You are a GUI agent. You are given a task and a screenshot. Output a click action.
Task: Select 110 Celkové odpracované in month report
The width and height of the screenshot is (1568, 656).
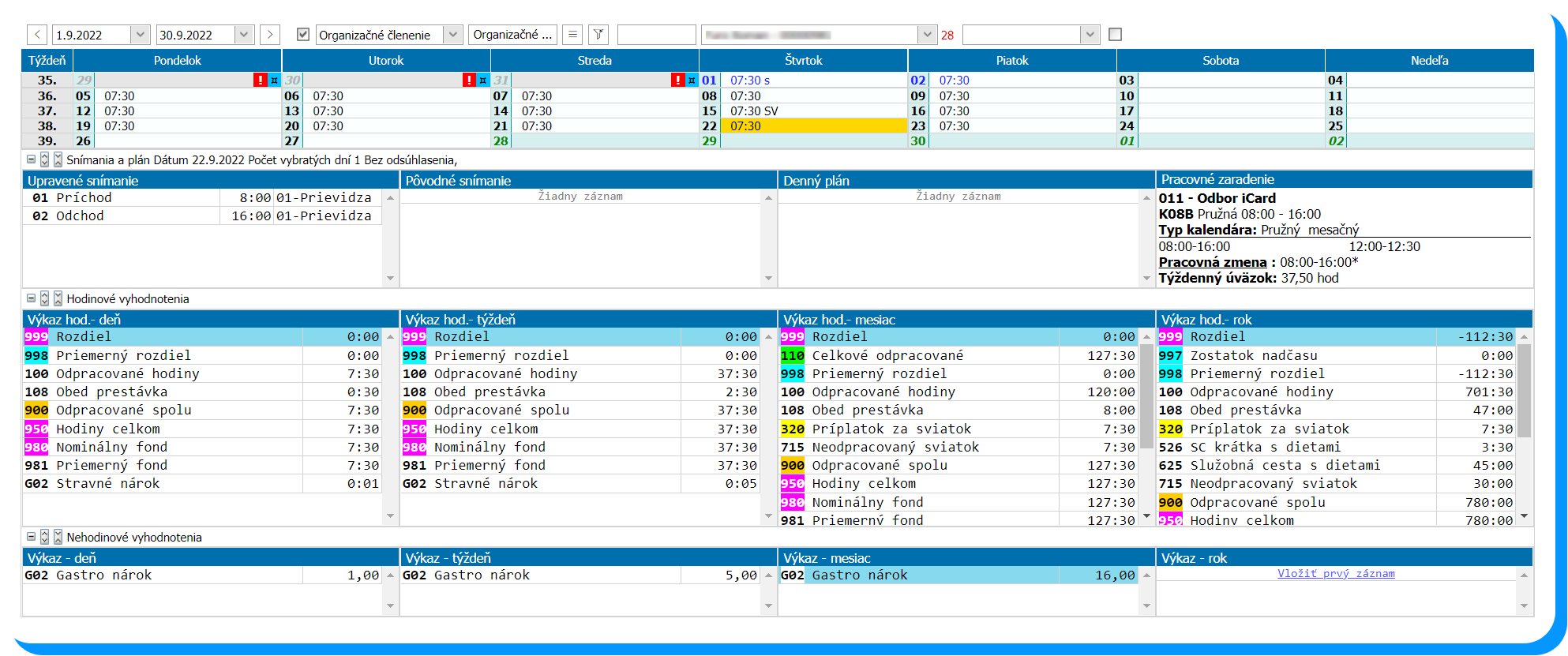pyautogui.click(x=958, y=355)
